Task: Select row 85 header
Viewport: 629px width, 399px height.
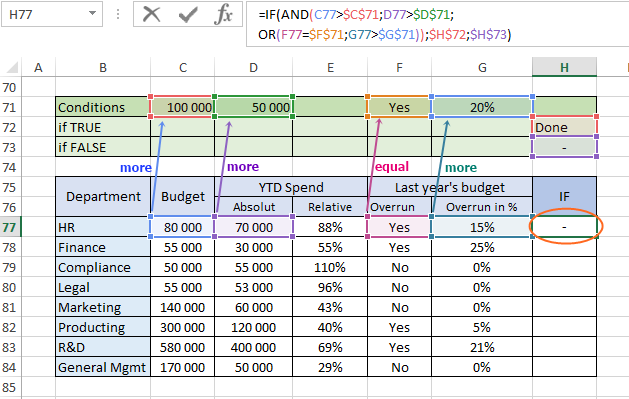Action: click(10, 387)
